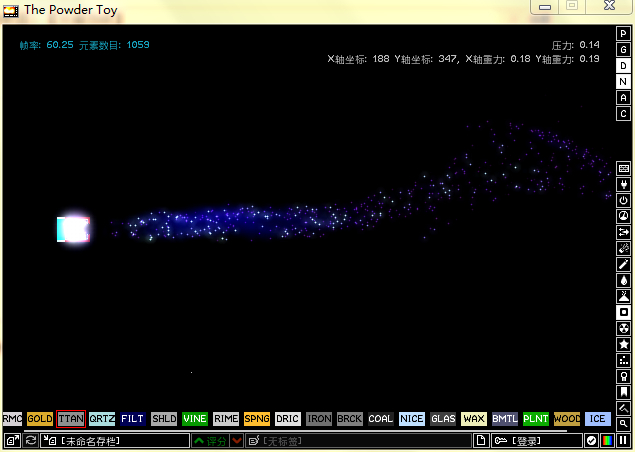Image resolution: width=635 pixels, height=452 pixels.
Task: Select the VINE element
Action: pyautogui.click(x=195, y=419)
